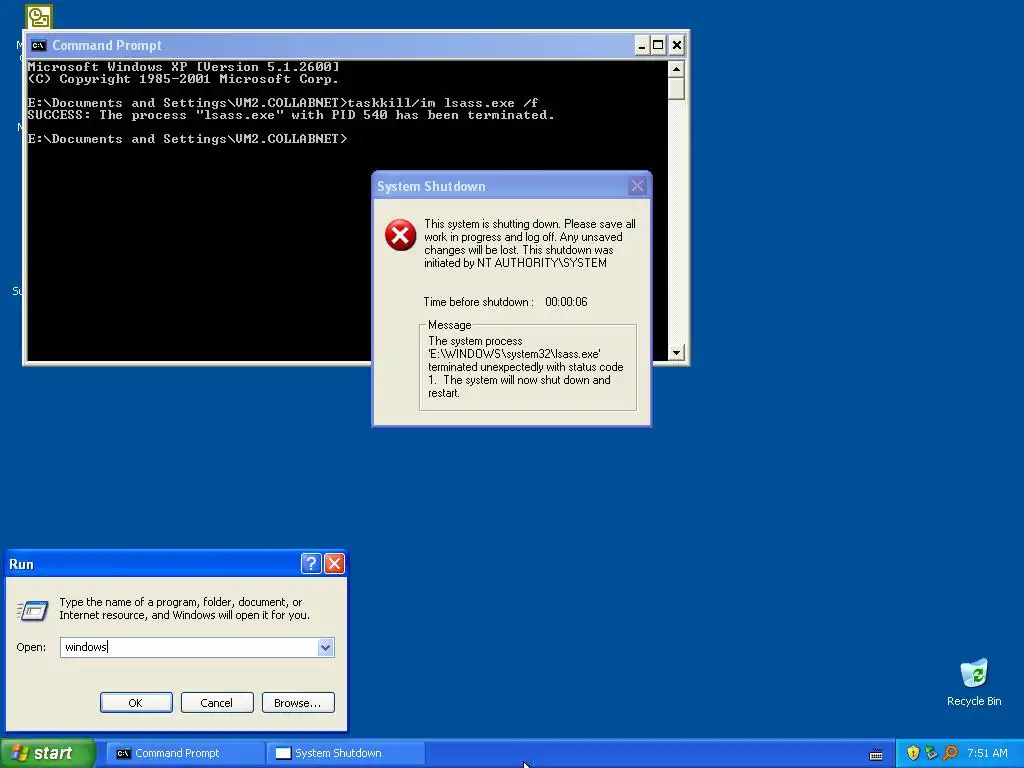The width and height of the screenshot is (1024, 768).
Task: Click OK in the Run dialog
Action: [136, 703]
